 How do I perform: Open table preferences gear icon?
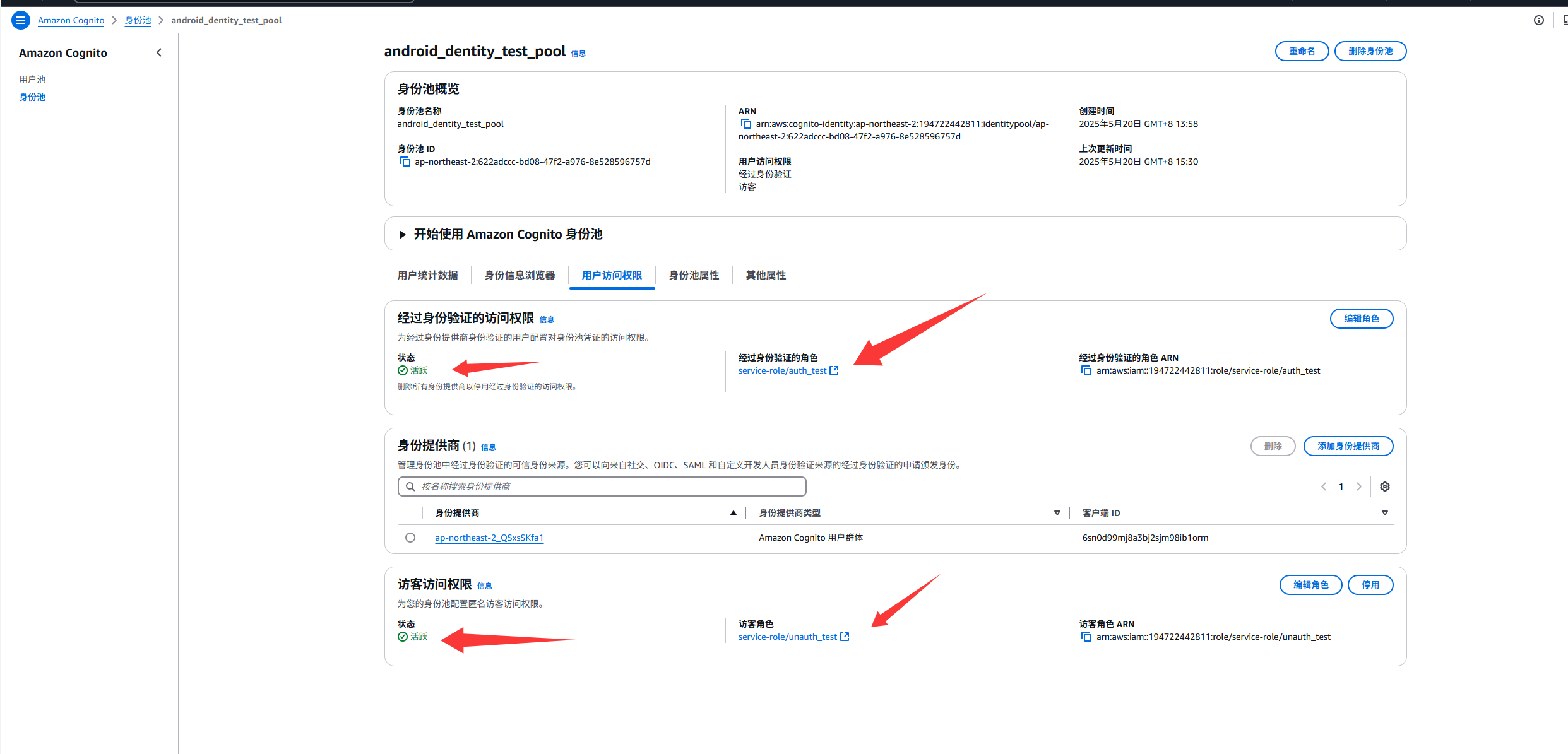1385,486
